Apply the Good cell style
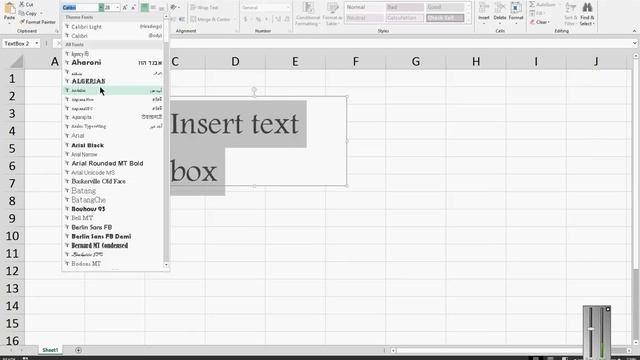 [x=444, y=7]
